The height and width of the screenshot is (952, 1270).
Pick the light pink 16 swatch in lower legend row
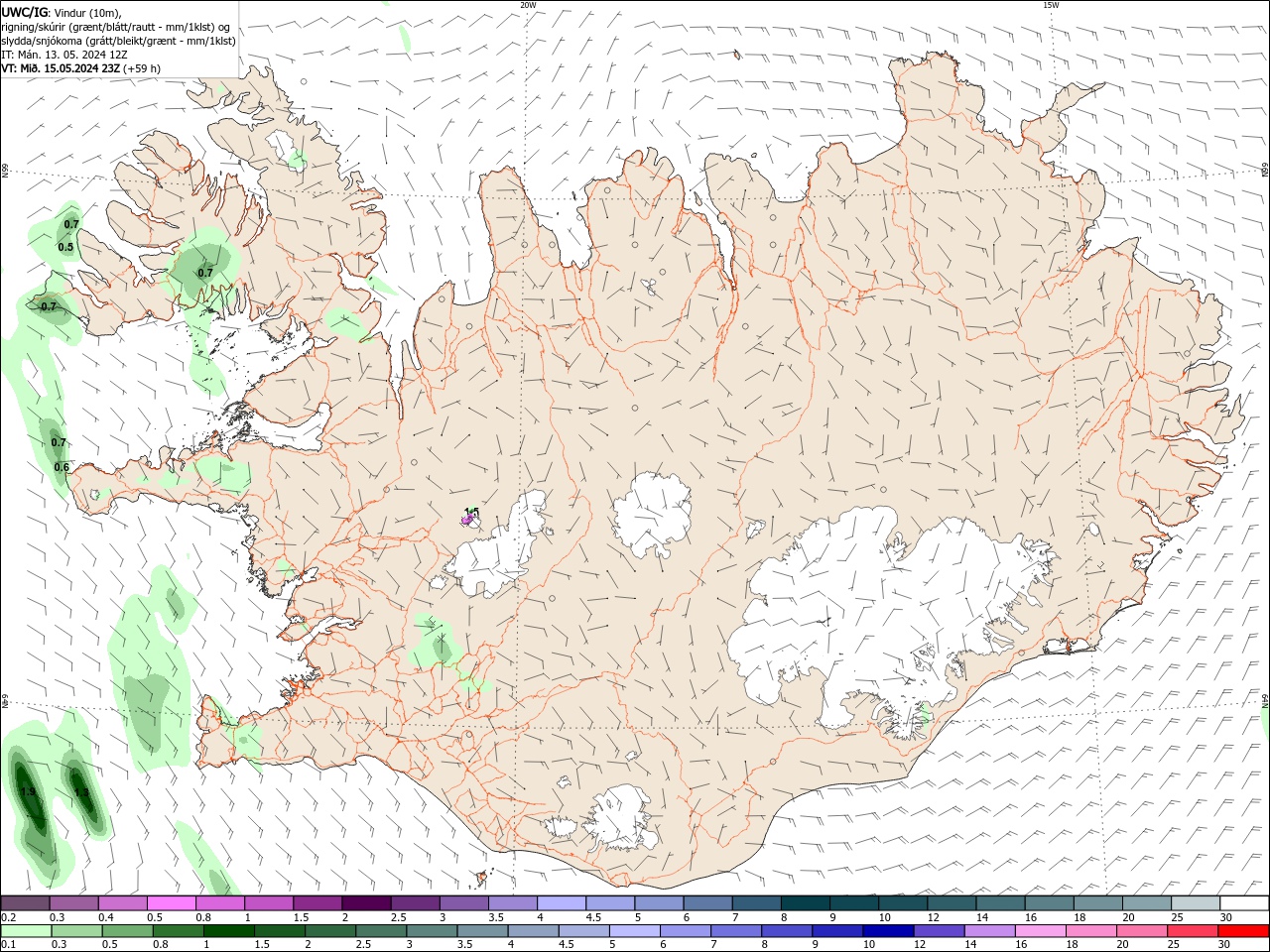tap(1042, 931)
